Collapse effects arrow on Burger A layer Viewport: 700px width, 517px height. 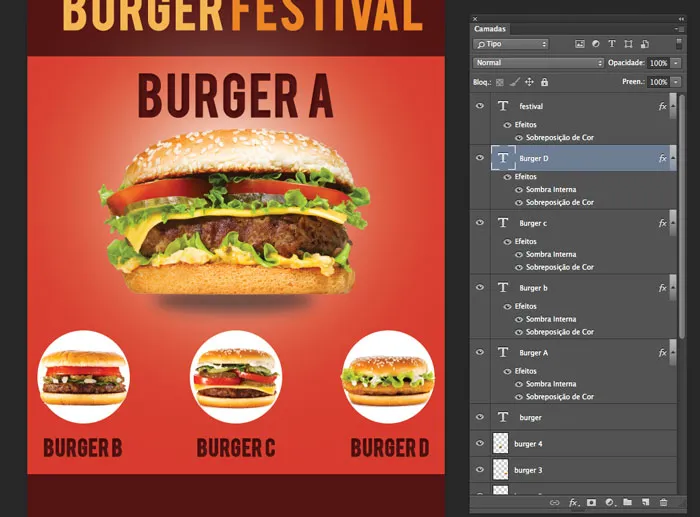[673, 353]
